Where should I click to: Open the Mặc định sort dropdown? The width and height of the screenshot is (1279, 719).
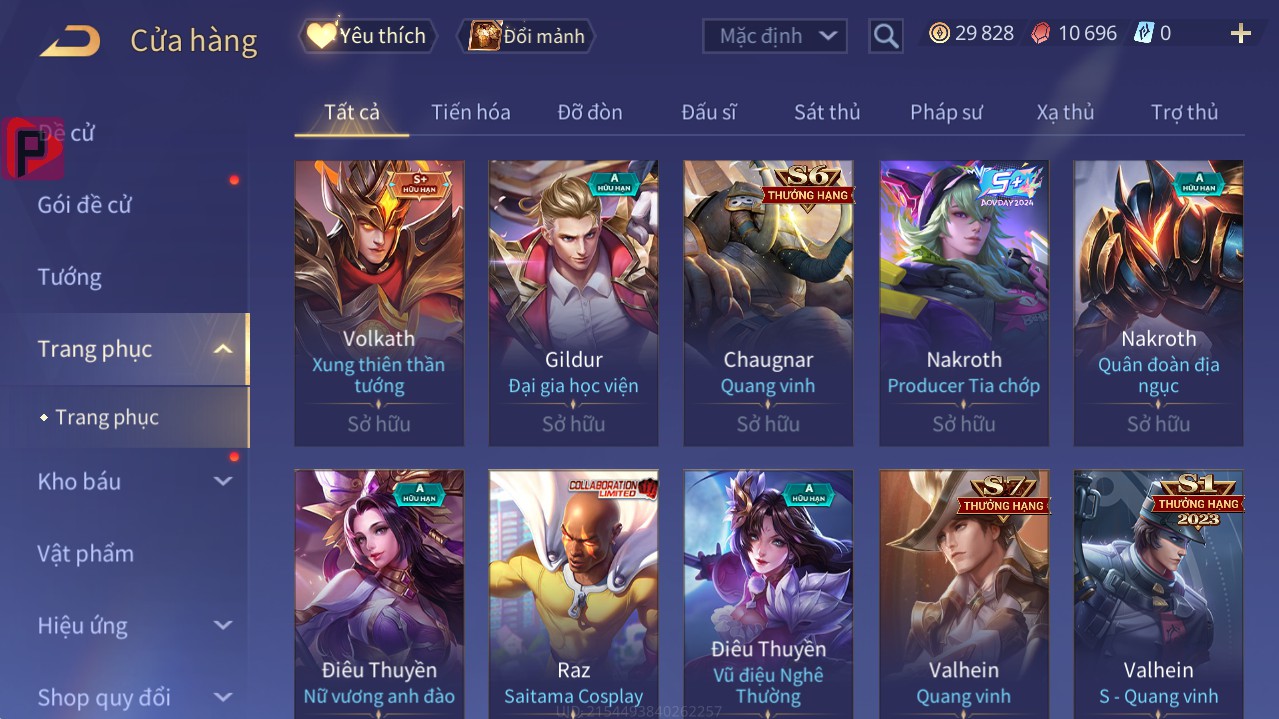(x=775, y=36)
